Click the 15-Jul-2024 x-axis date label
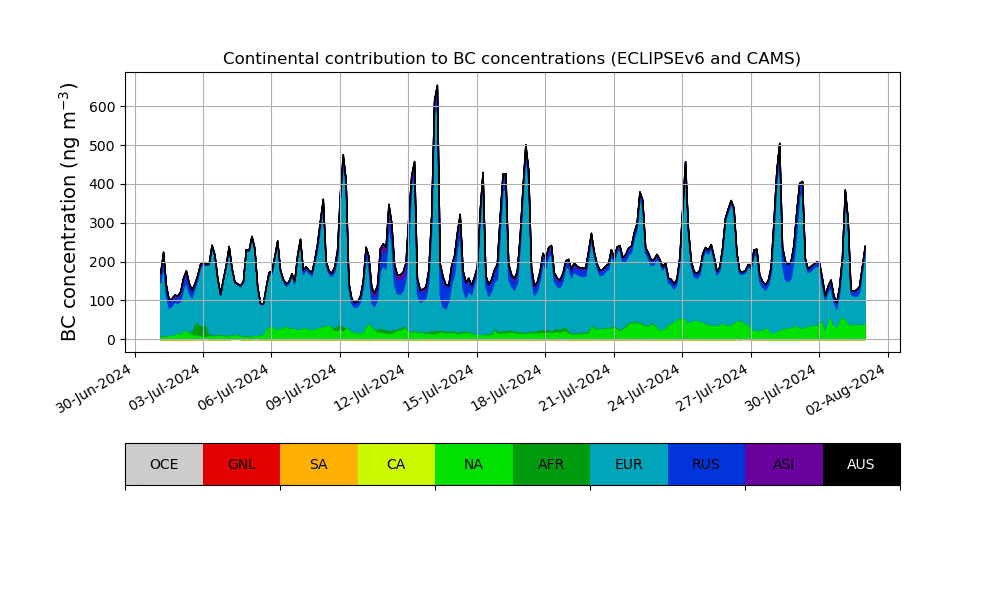This screenshot has height=600, width=1000. click(438, 390)
